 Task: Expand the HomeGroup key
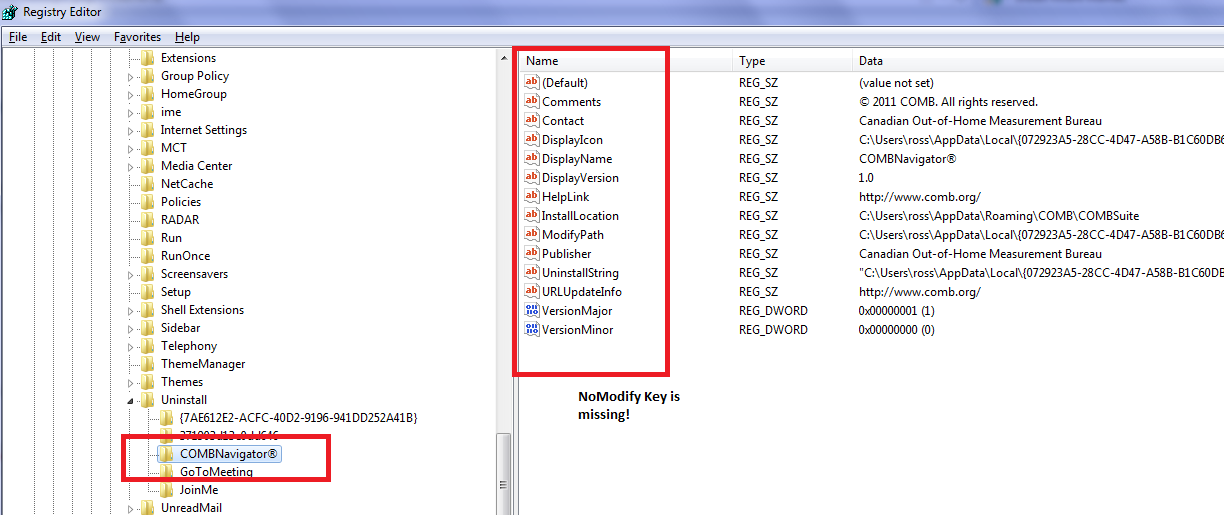click(131, 94)
